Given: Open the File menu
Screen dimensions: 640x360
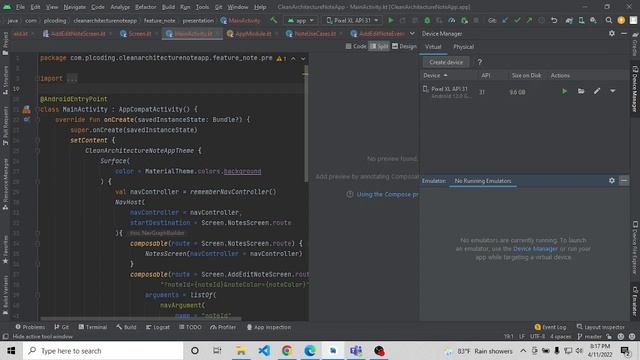Looking at the screenshot, I should click(20, 7).
